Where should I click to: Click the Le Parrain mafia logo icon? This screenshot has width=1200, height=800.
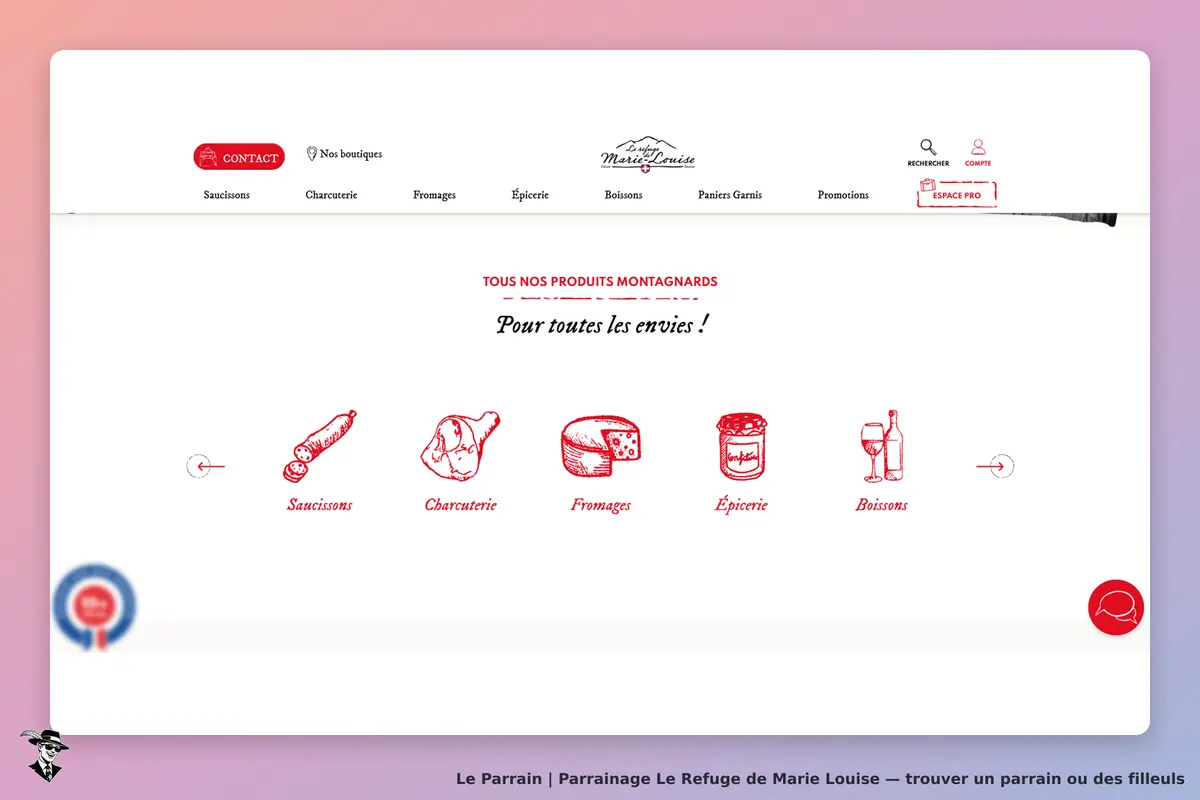click(44, 755)
